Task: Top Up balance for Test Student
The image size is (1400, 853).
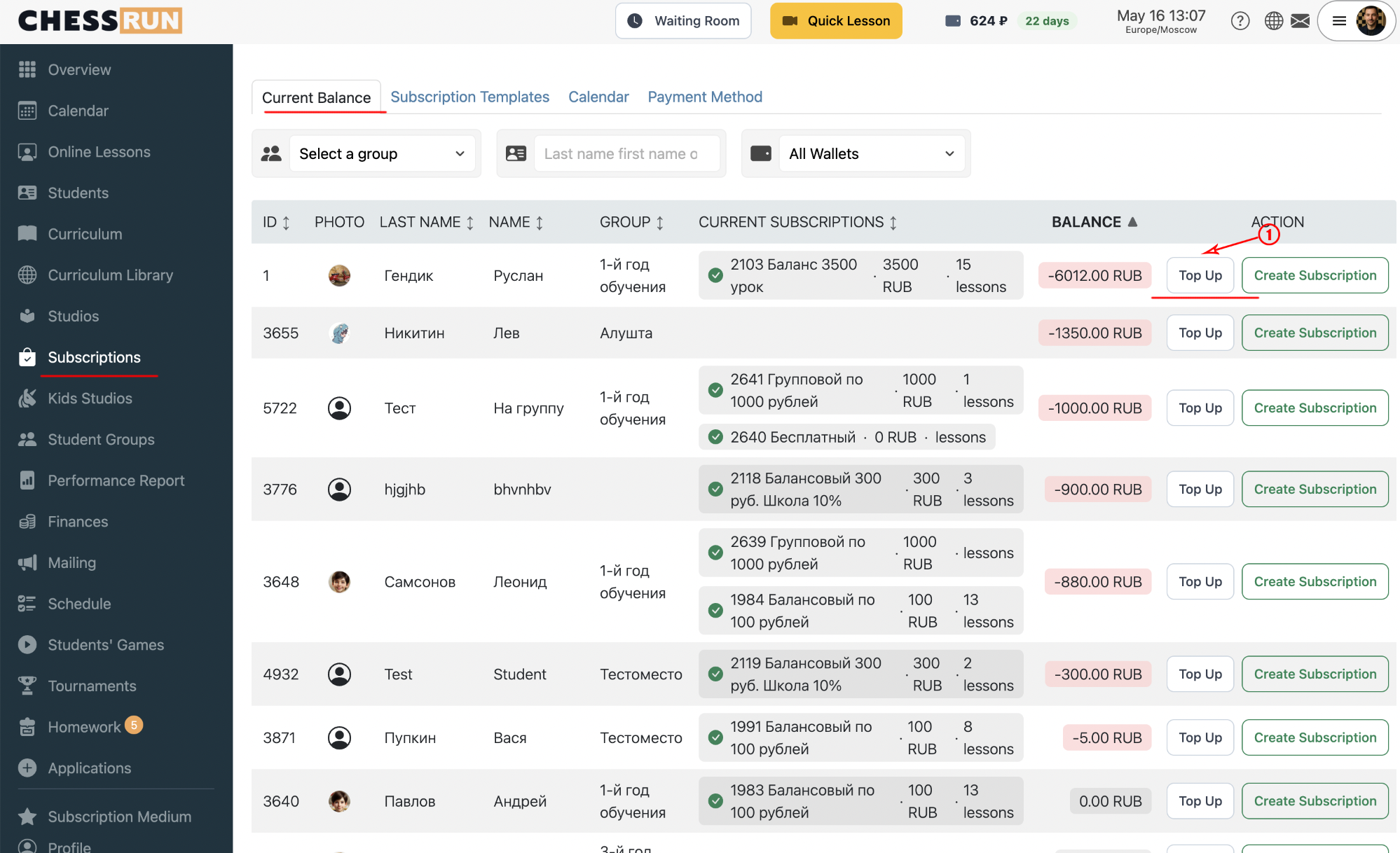Action: tap(1200, 674)
